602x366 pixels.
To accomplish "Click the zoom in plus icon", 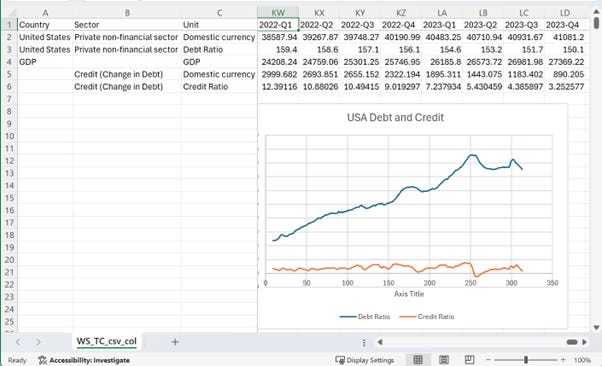I will tap(563, 360).
